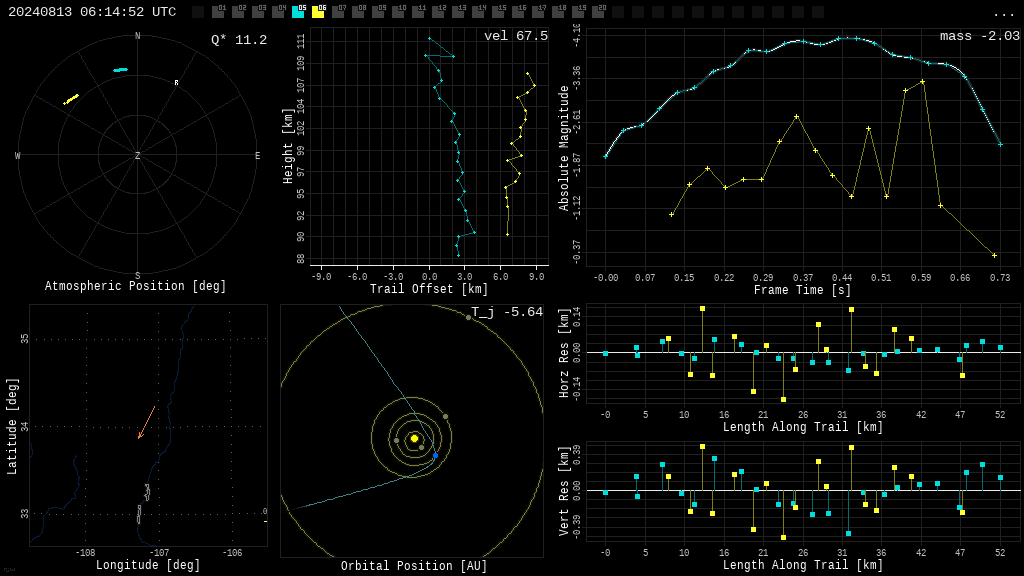The image size is (1024, 576).
Task: Click the timestamp 20240813 06:14:52 UTC
Action: point(92,12)
